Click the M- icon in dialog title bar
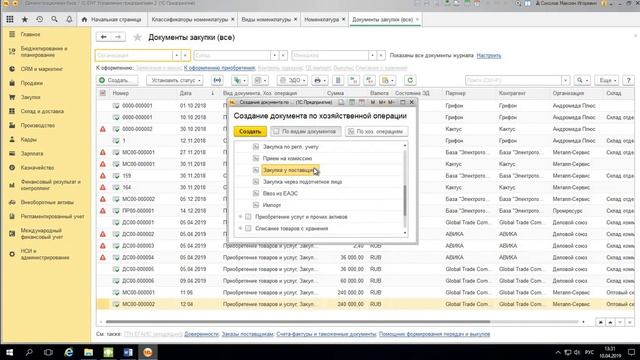The height and width of the screenshot is (360, 640). pyautogui.click(x=391, y=102)
